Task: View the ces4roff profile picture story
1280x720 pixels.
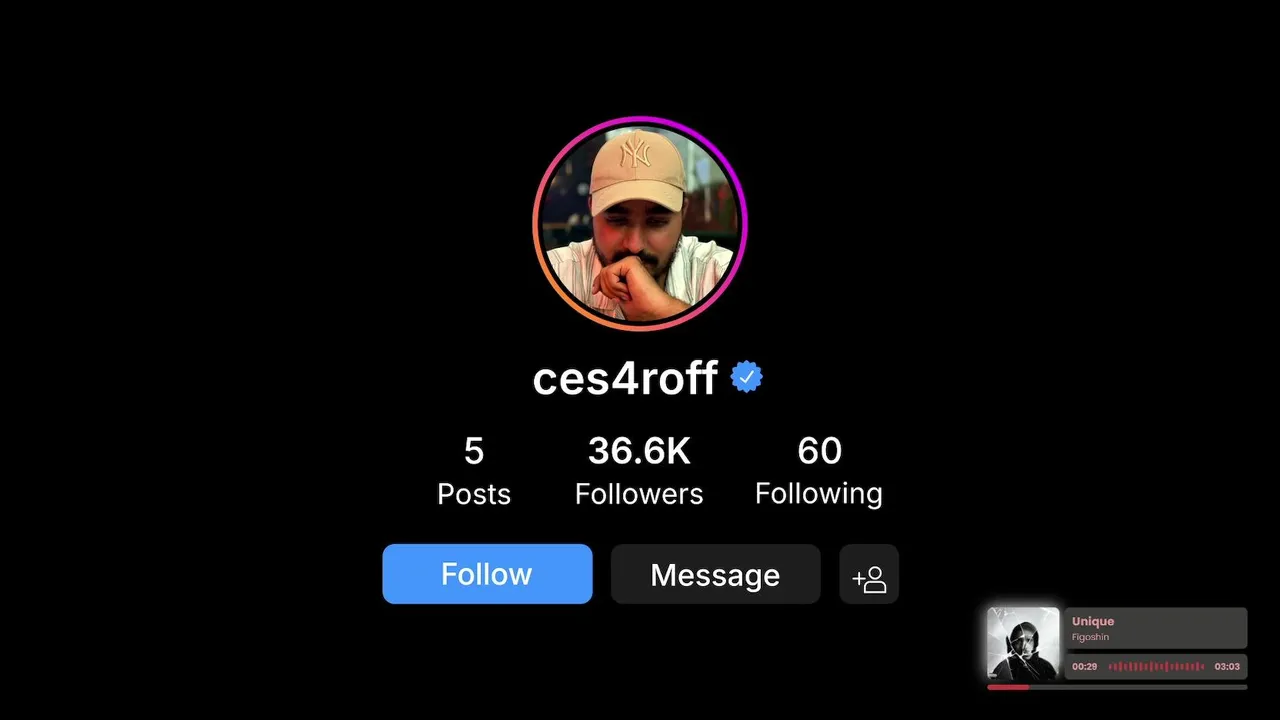Action: (640, 223)
